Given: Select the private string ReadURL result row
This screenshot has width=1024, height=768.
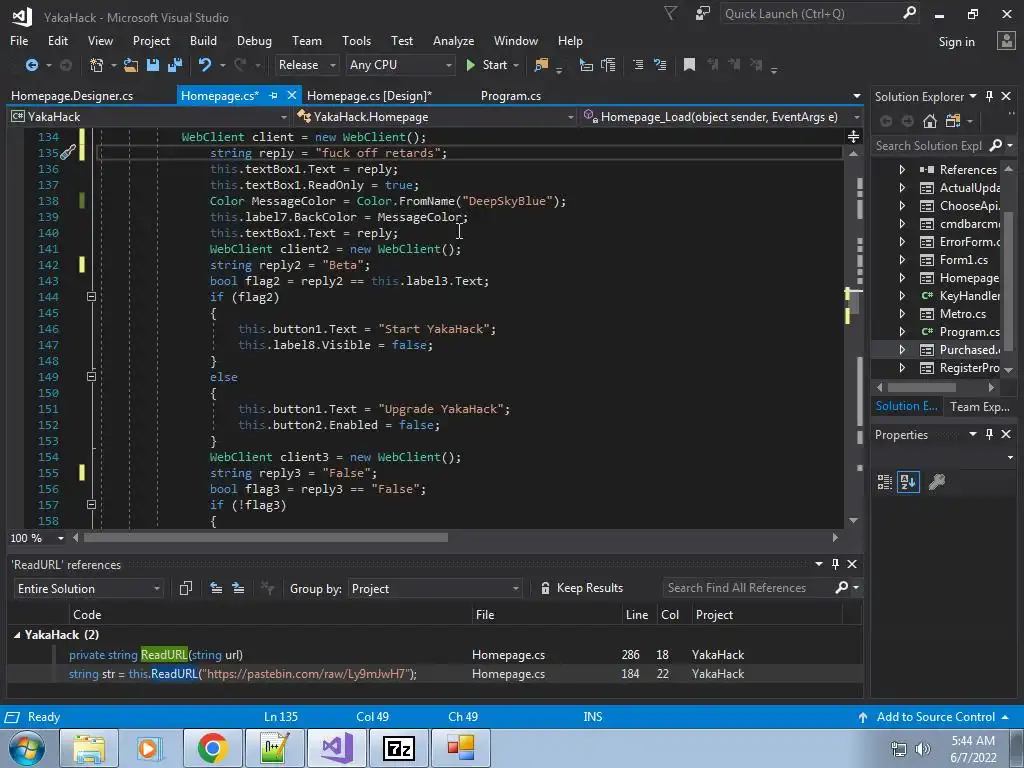Looking at the screenshot, I should (434, 654).
